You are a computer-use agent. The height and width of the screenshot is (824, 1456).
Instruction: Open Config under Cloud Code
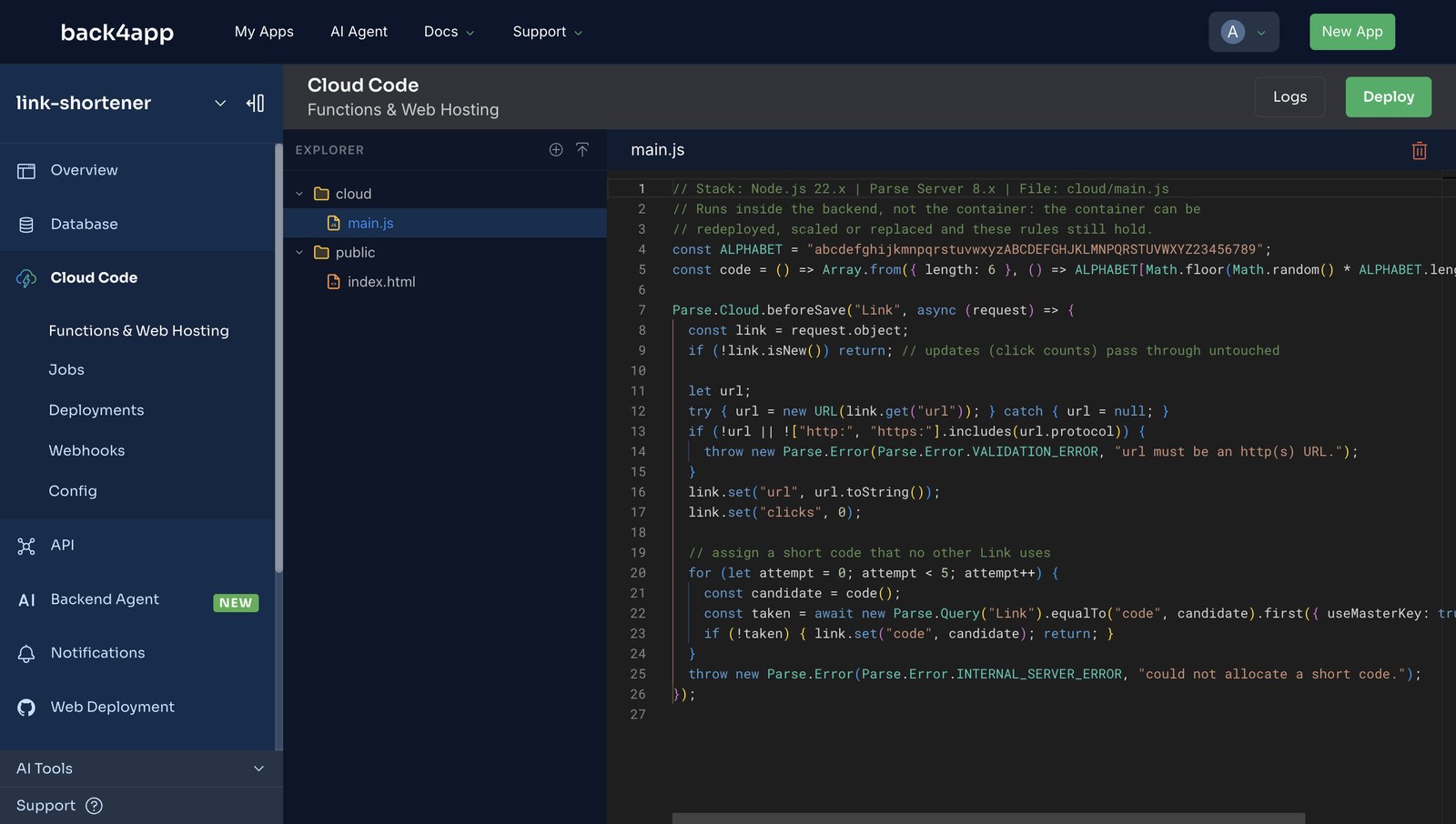coord(73,491)
